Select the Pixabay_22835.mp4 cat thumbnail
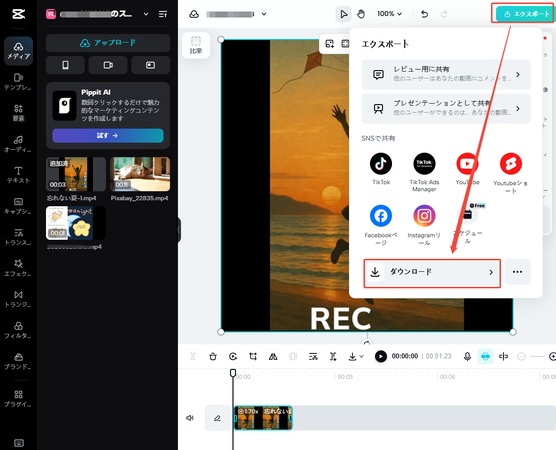Viewport: 556px width, 450px height. coord(140,174)
